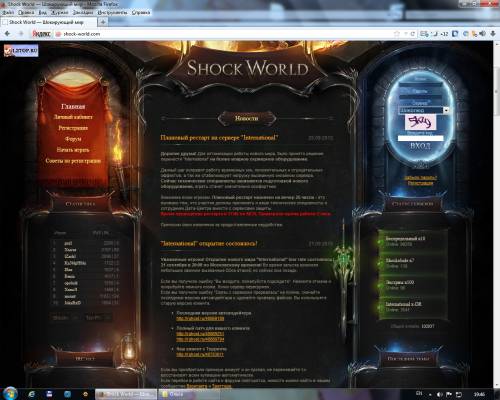Click the bookmark star in address bar
Viewport: 500px width, 400px height.
(397, 34)
